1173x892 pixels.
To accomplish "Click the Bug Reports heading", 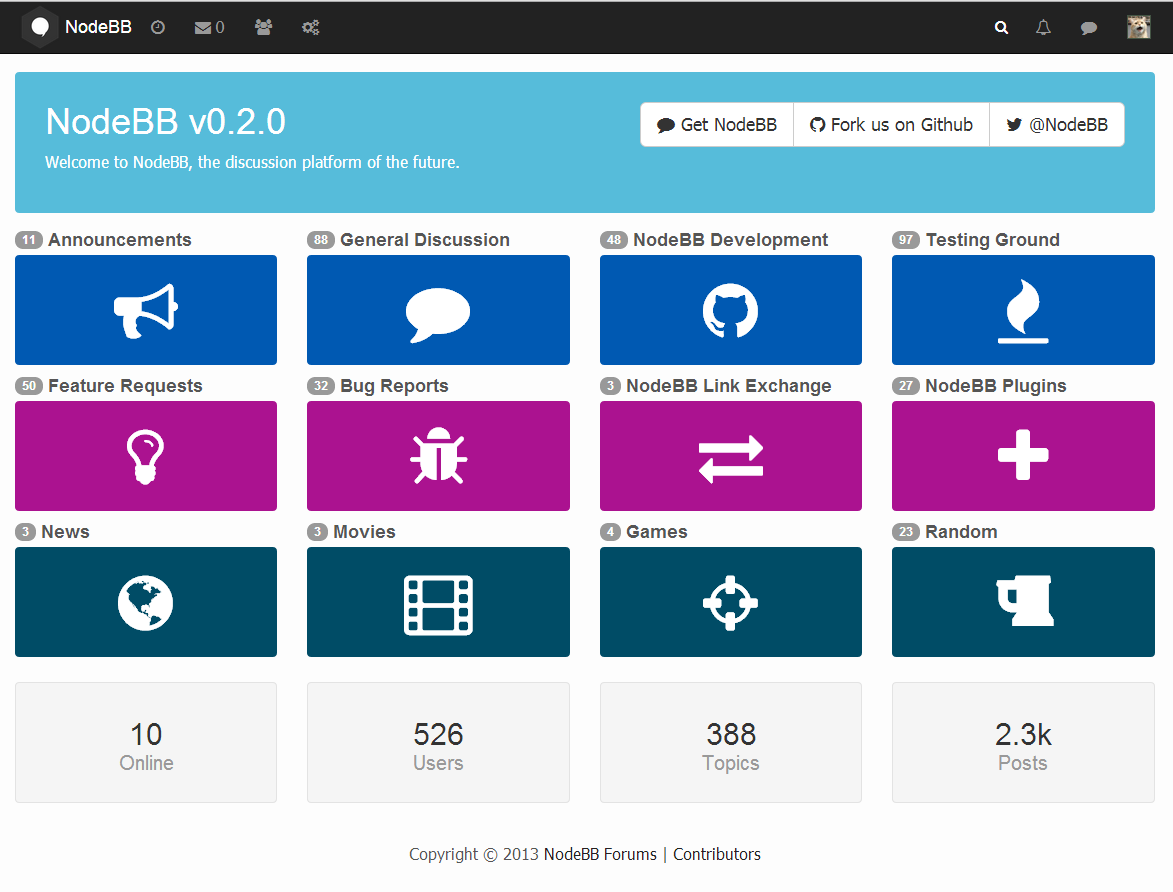I will tap(394, 385).
